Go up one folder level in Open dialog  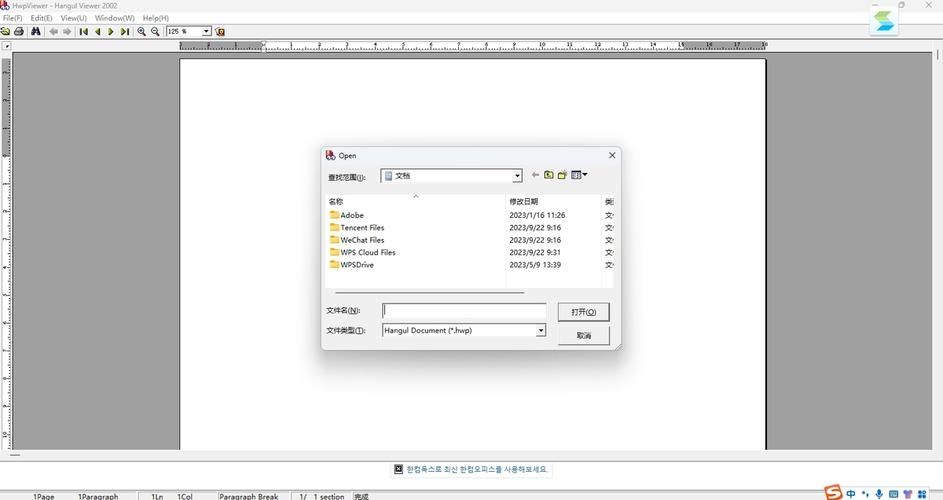pyautogui.click(x=548, y=175)
